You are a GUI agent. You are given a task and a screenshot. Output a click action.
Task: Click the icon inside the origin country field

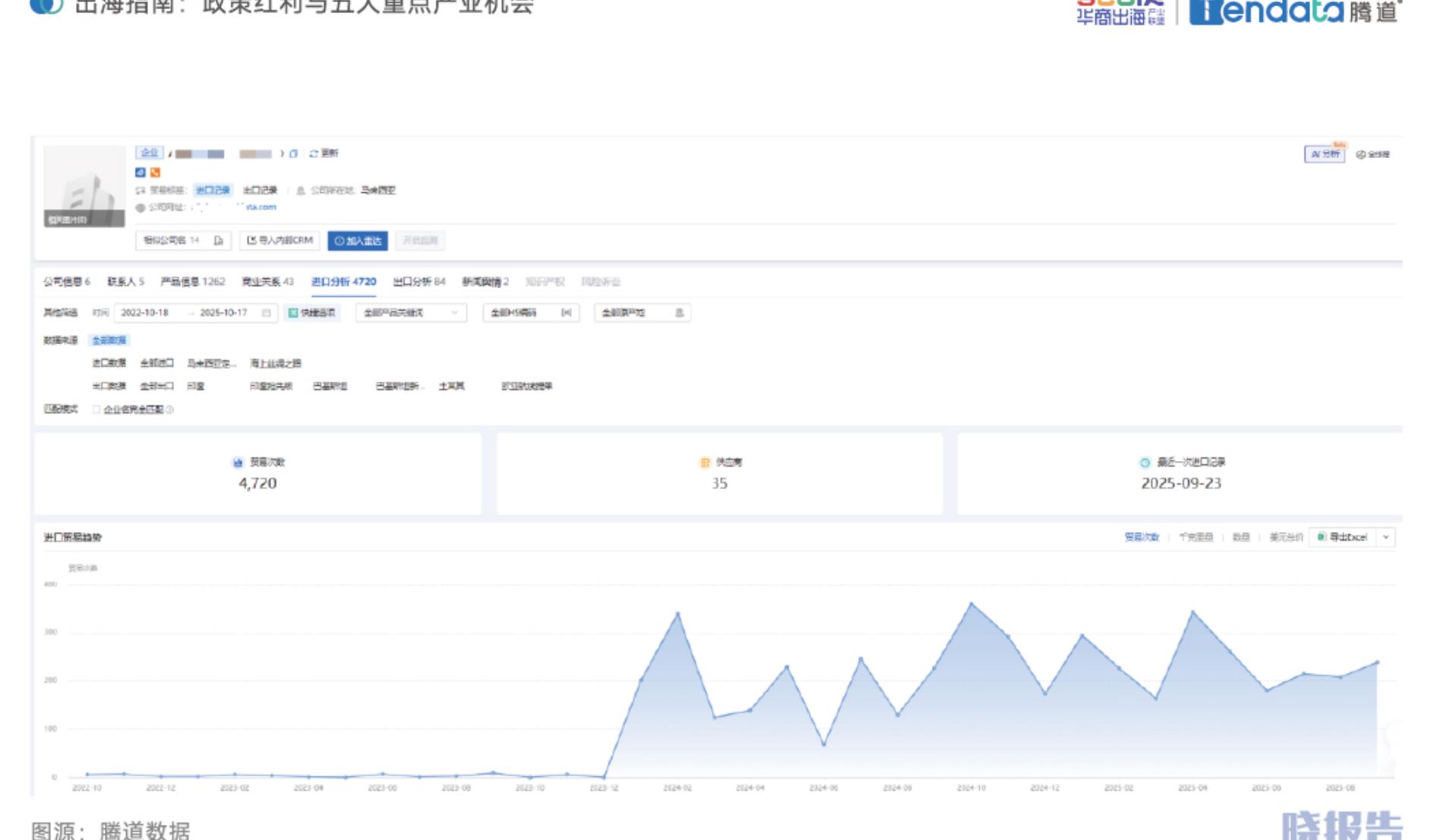[679, 313]
